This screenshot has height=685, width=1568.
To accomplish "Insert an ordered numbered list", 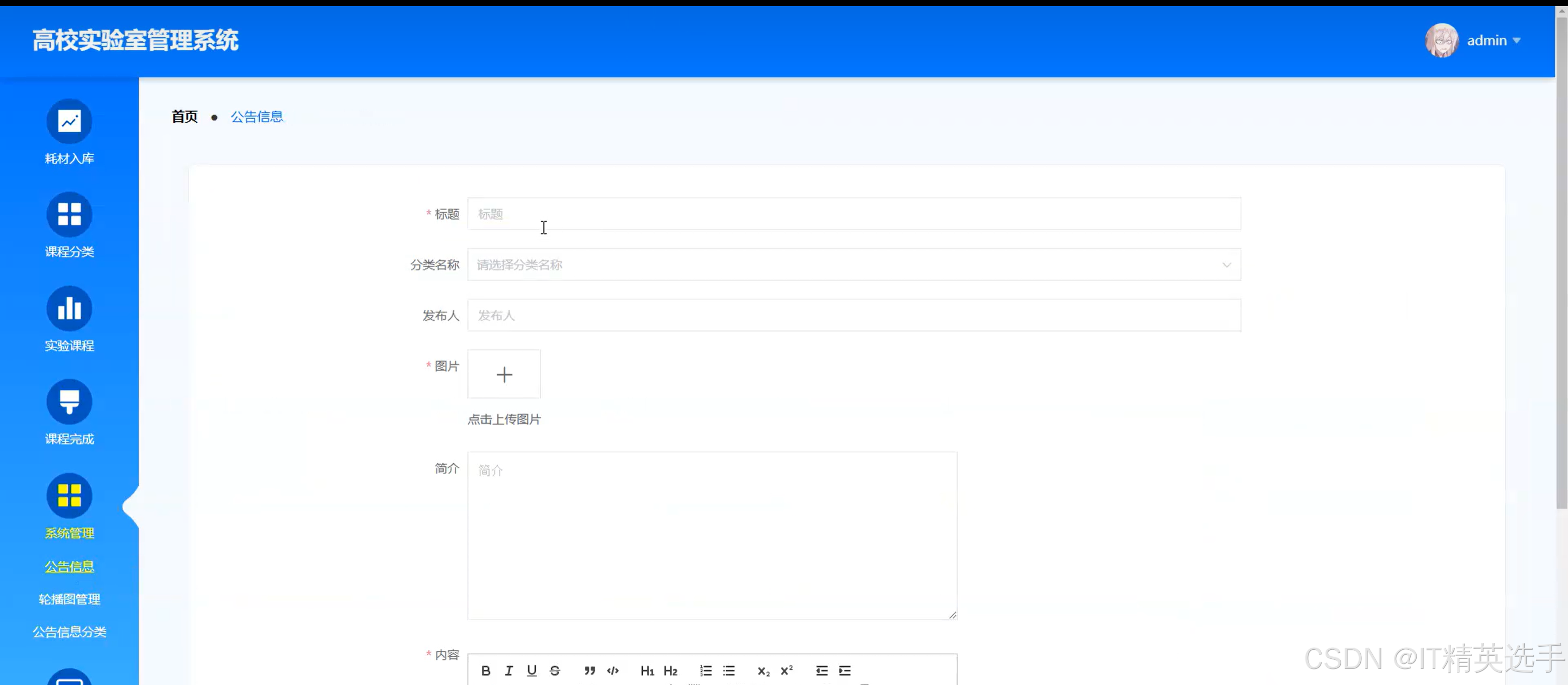I will coord(706,670).
